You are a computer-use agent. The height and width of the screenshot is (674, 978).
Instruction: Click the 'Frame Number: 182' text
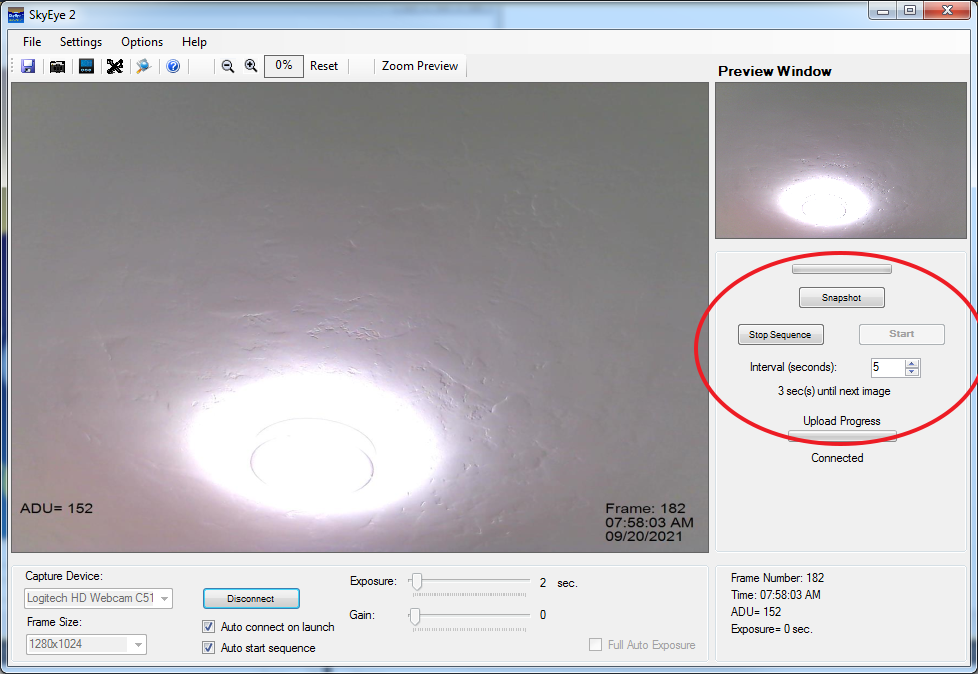tap(777, 578)
